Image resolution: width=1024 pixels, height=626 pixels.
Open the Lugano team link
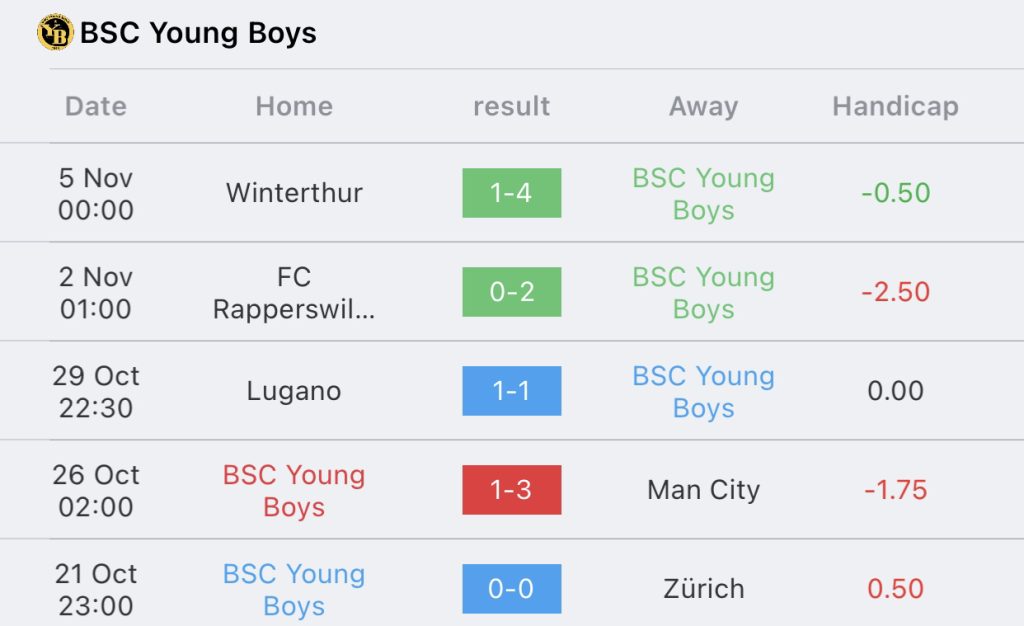click(294, 391)
